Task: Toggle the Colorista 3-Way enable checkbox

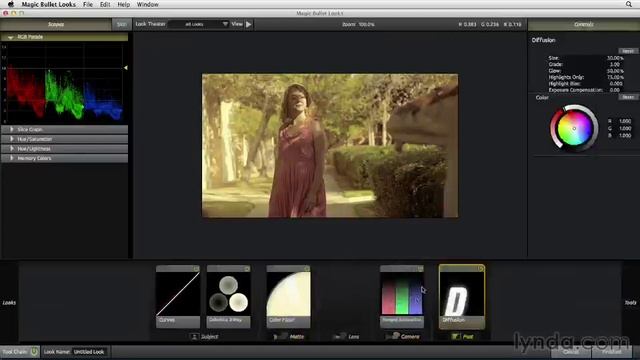Action: [x=247, y=269]
